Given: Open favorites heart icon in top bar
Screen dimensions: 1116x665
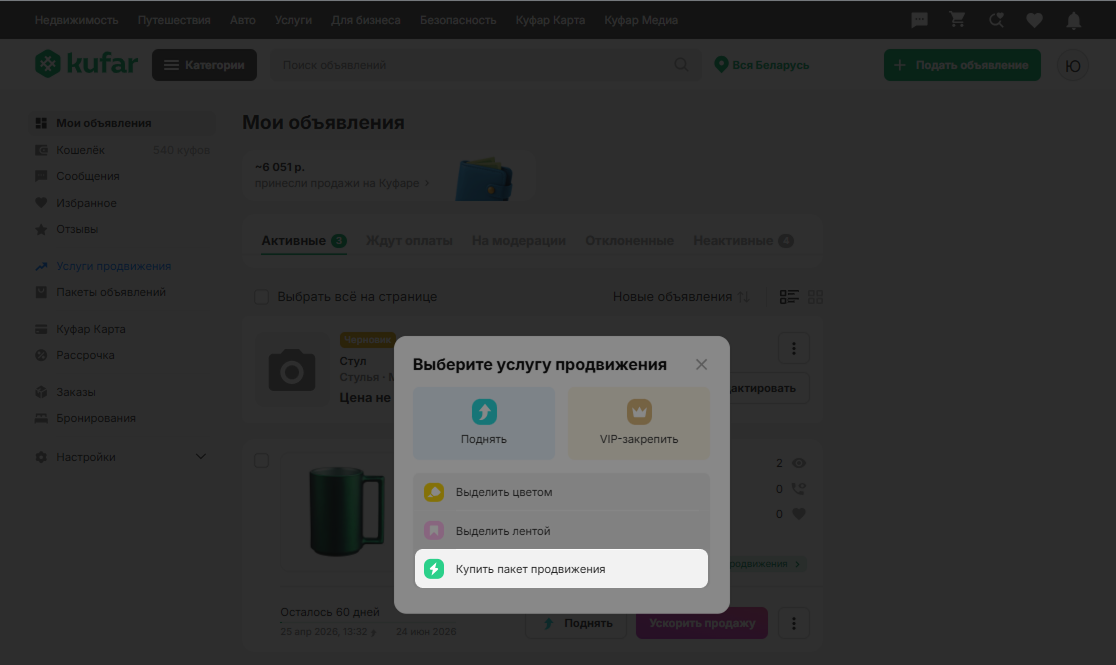Looking at the screenshot, I should [1035, 20].
